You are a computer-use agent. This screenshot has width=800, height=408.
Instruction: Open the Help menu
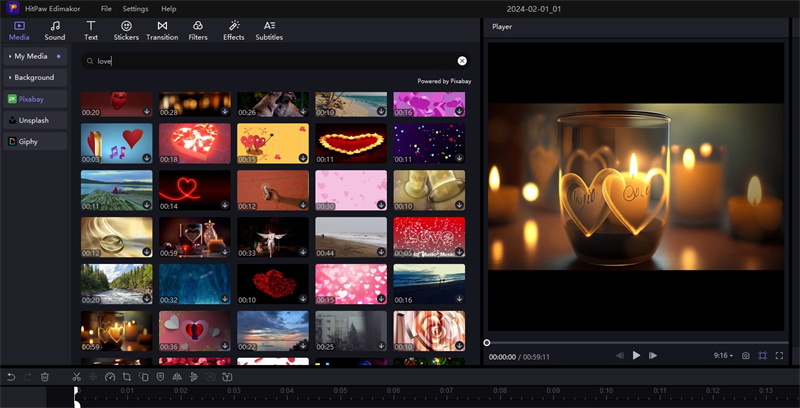[168, 9]
